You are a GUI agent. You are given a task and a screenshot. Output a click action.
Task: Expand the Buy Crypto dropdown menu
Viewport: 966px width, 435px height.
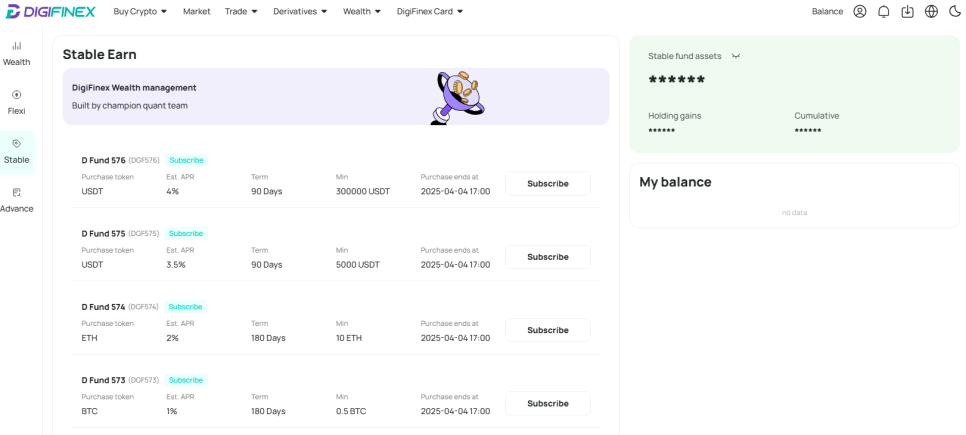click(x=140, y=11)
